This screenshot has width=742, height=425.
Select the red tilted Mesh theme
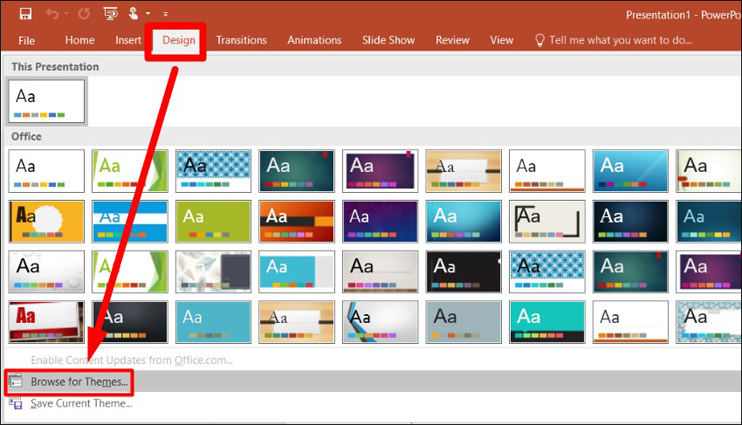[46, 322]
